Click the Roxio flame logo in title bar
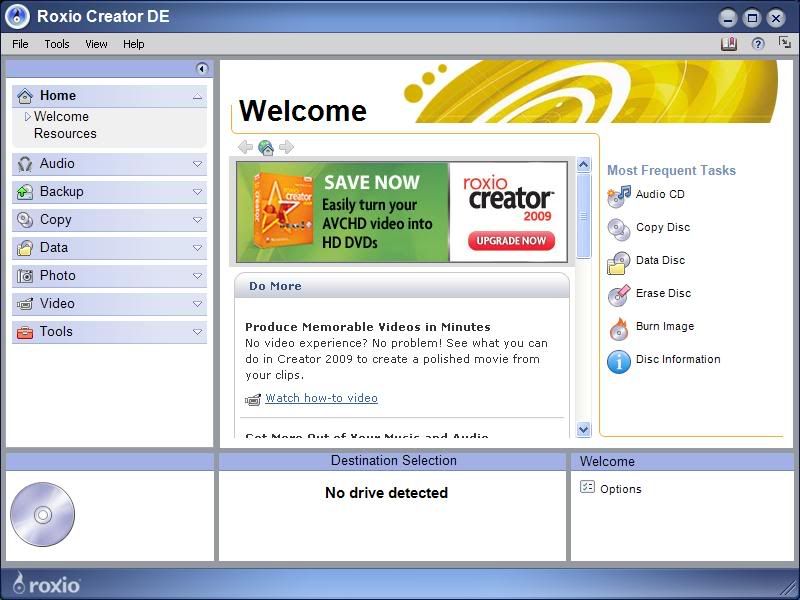The image size is (800, 600). [17, 17]
